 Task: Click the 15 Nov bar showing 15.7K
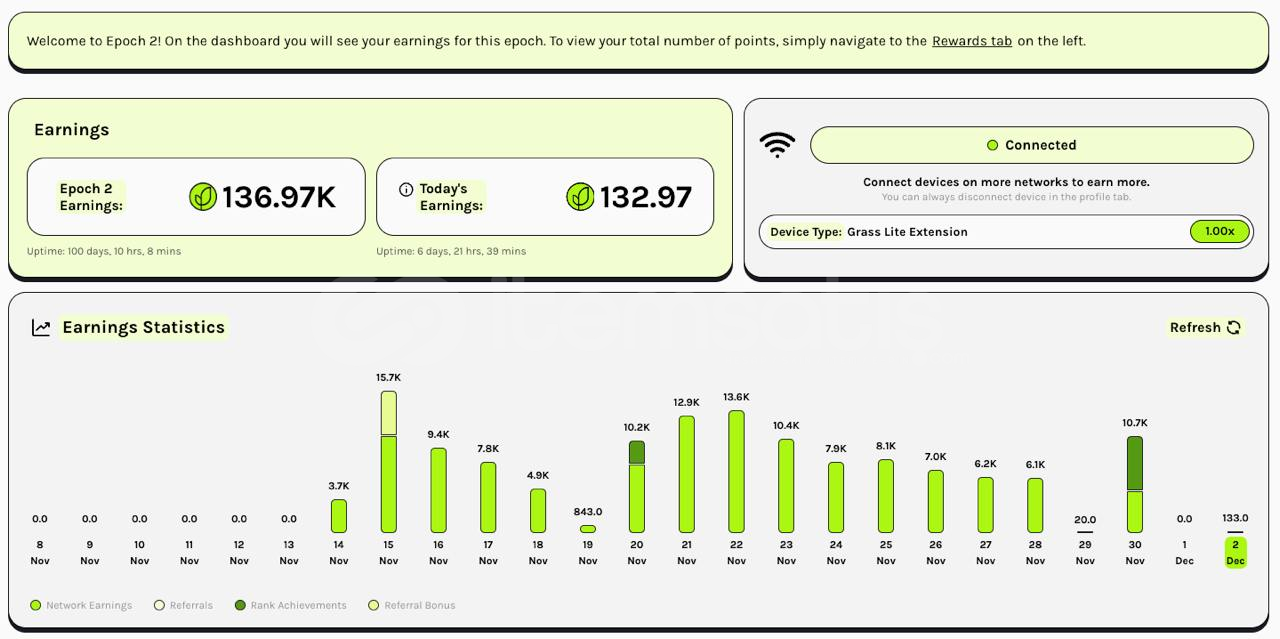(389, 462)
